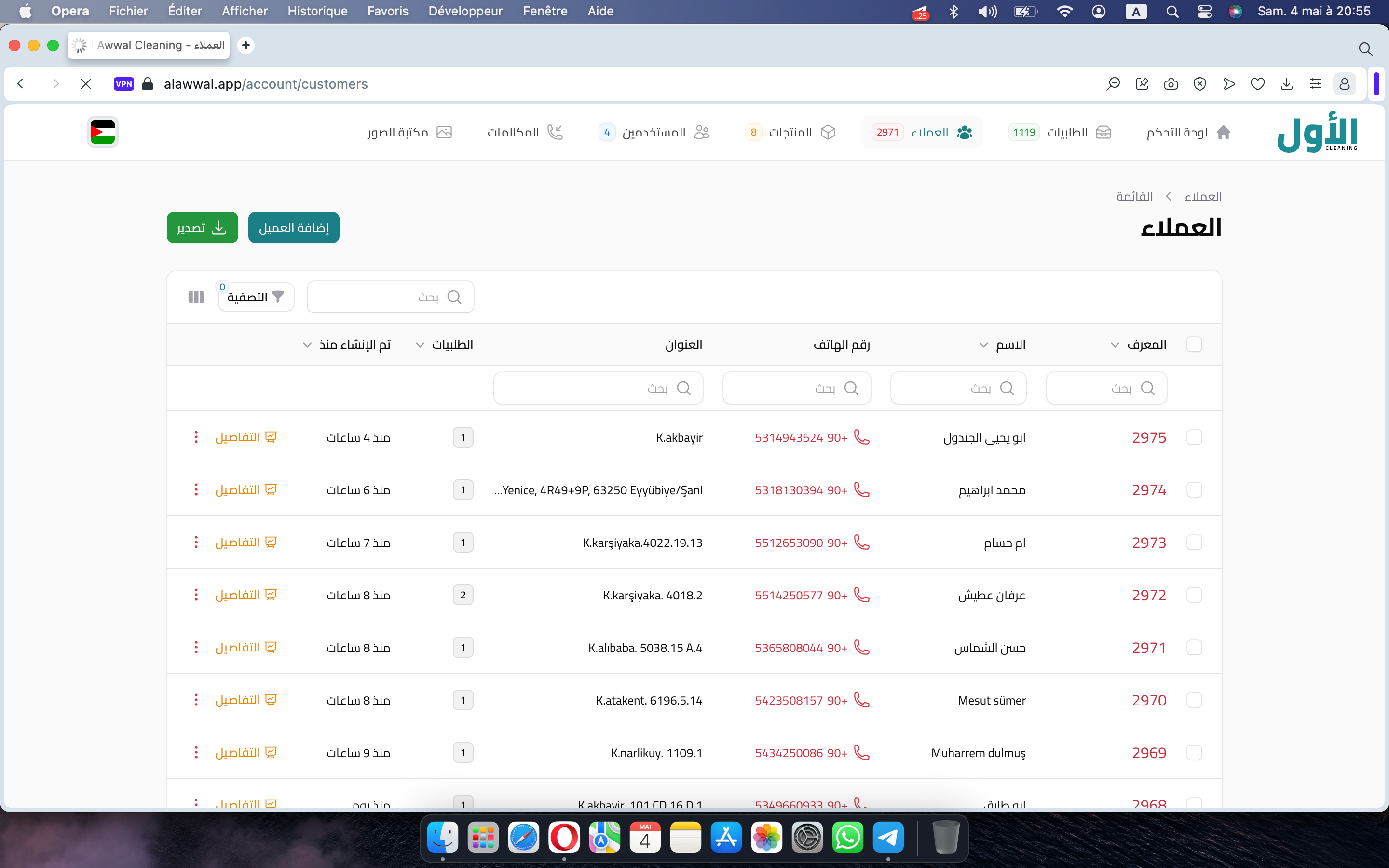This screenshot has height=868, width=1389.
Task: Click the Awwal Cleaning logo
Action: (1317, 133)
